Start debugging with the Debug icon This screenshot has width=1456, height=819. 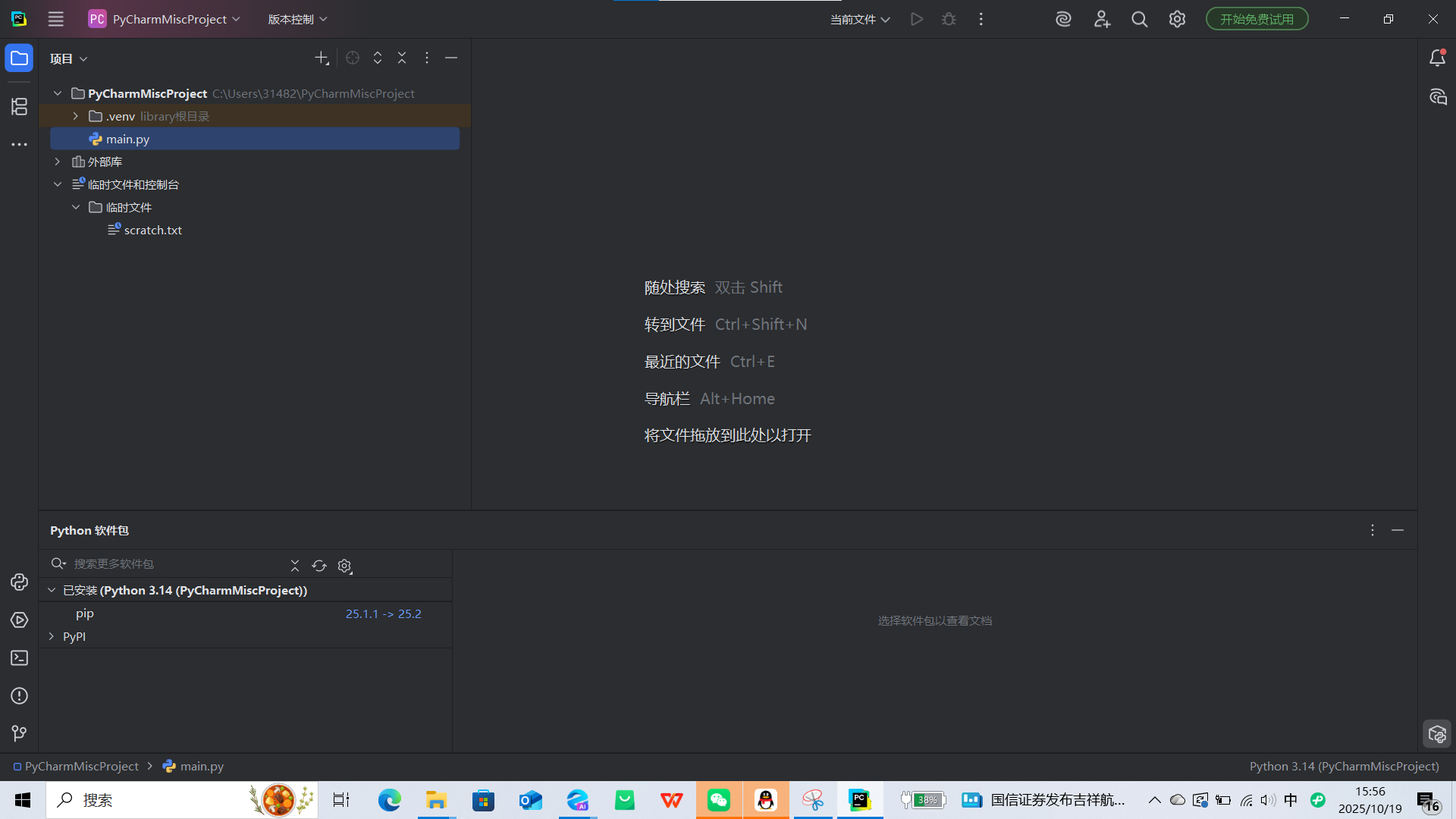click(x=948, y=19)
